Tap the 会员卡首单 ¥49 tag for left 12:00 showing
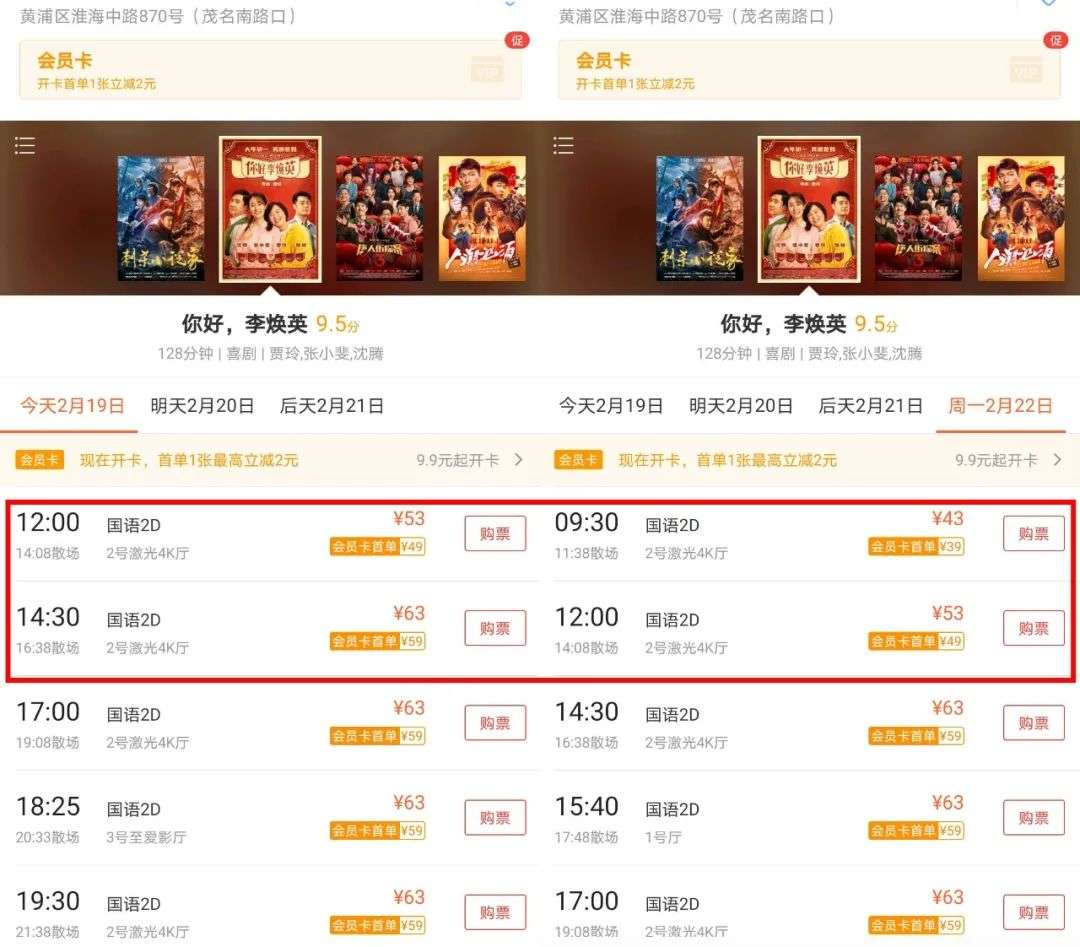The width and height of the screenshot is (1080, 947). coord(377,547)
